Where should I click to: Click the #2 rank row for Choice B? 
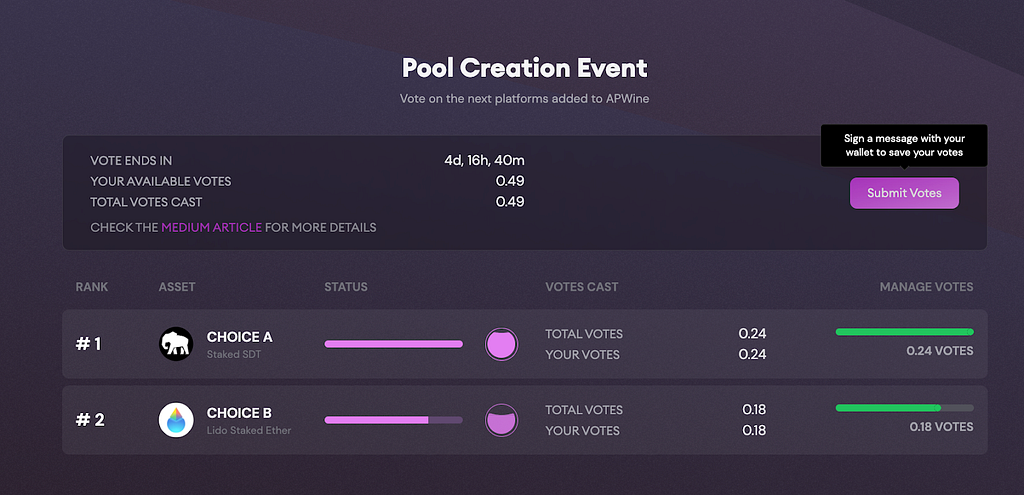524,420
